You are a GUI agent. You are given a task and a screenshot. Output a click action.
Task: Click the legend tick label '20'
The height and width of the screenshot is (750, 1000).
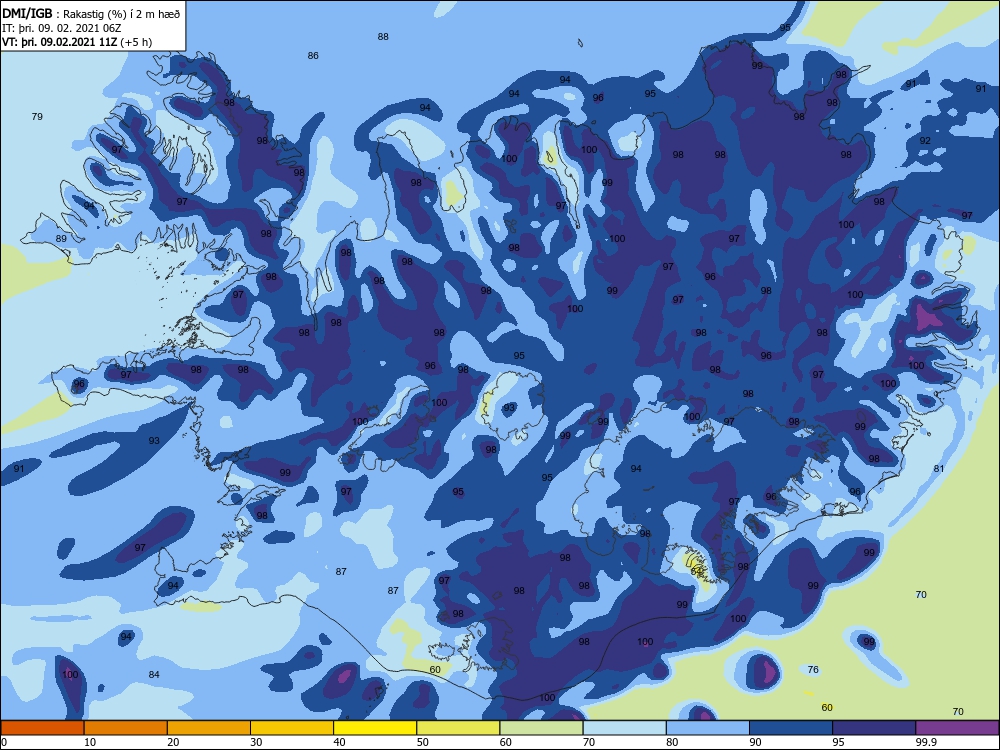click(173, 742)
